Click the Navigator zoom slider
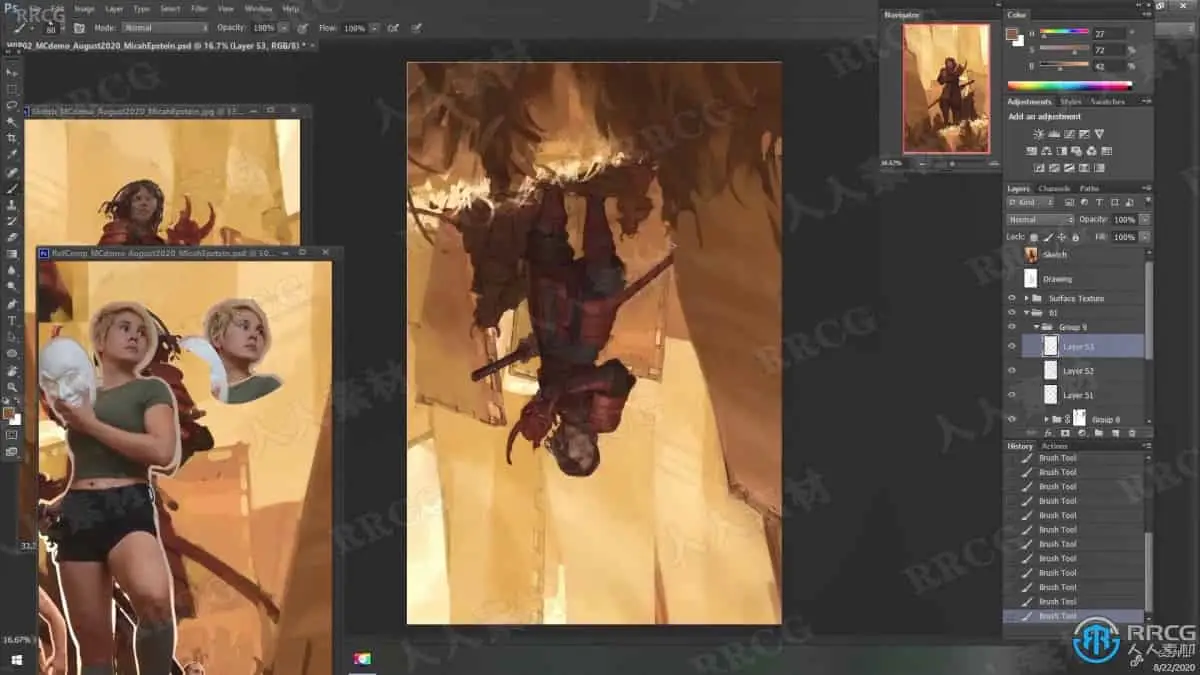The width and height of the screenshot is (1200, 675). click(x=951, y=163)
